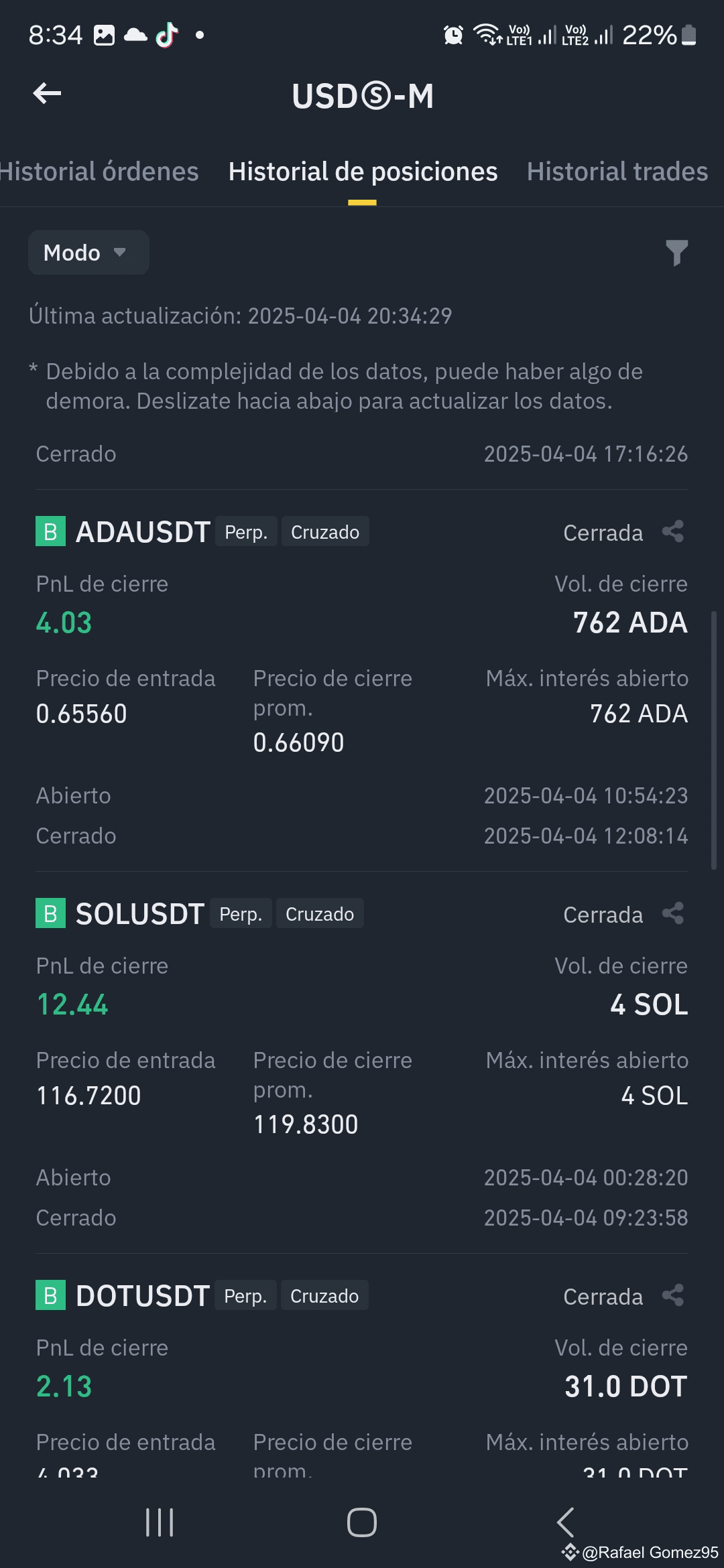Share the DOTUSDT closed position
Viewport: 724px width, 1568px height.
tap(673, 1296)
